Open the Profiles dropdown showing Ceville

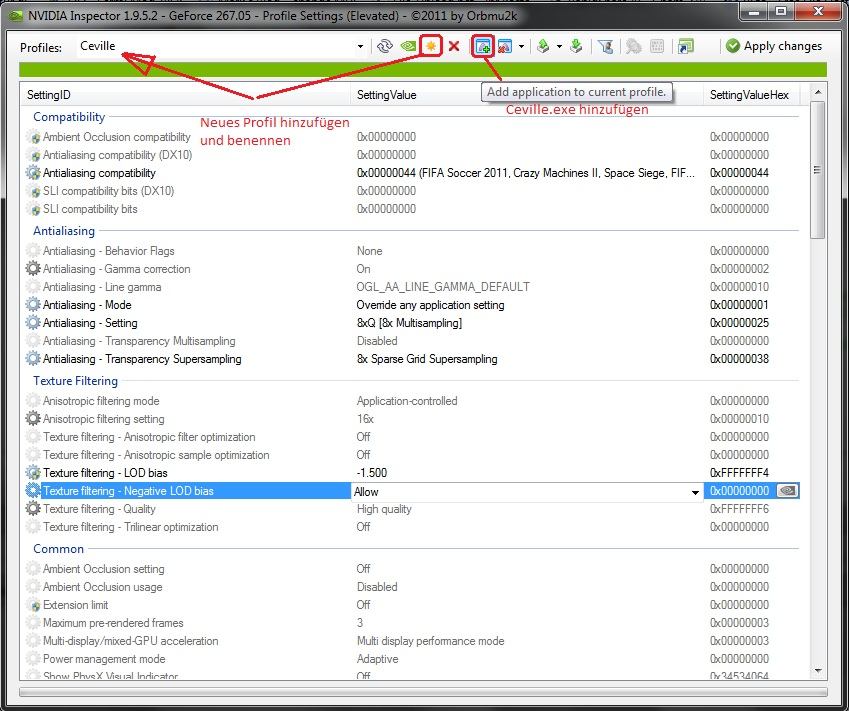tap(360, 47)
